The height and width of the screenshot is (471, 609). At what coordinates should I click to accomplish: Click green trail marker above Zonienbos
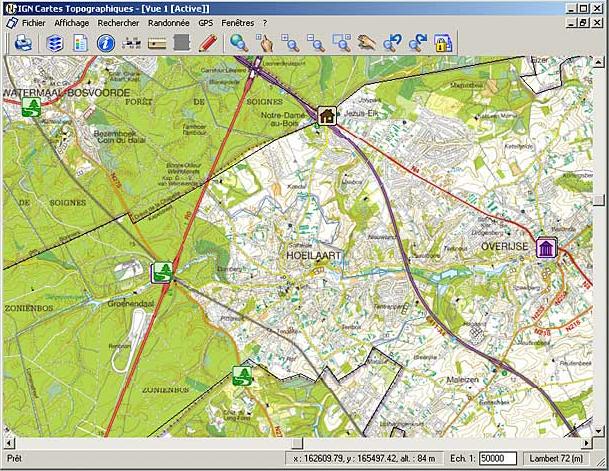point(242,376)
